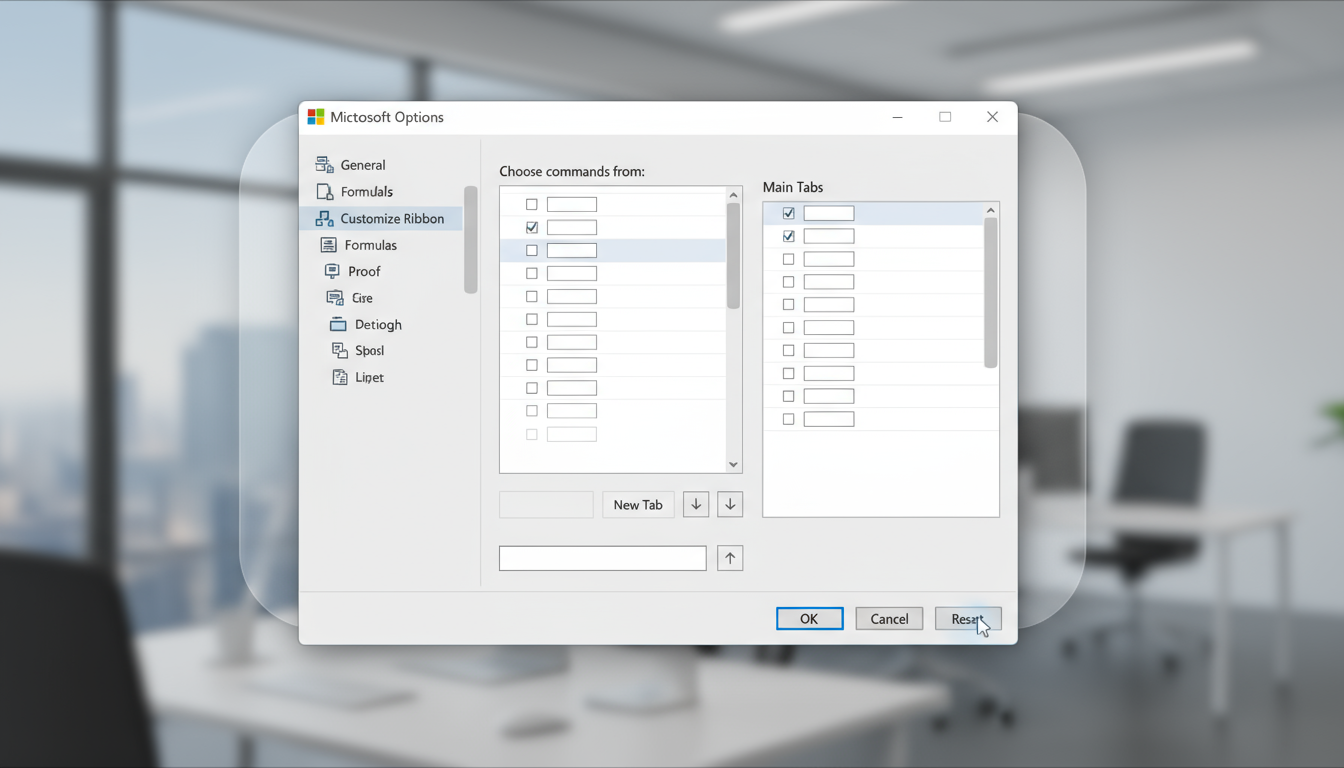This screenshot has height=768, width=1344.
Task: Click the Main Tabs list scroll-up arrow
Action: (x=991, y=211)
